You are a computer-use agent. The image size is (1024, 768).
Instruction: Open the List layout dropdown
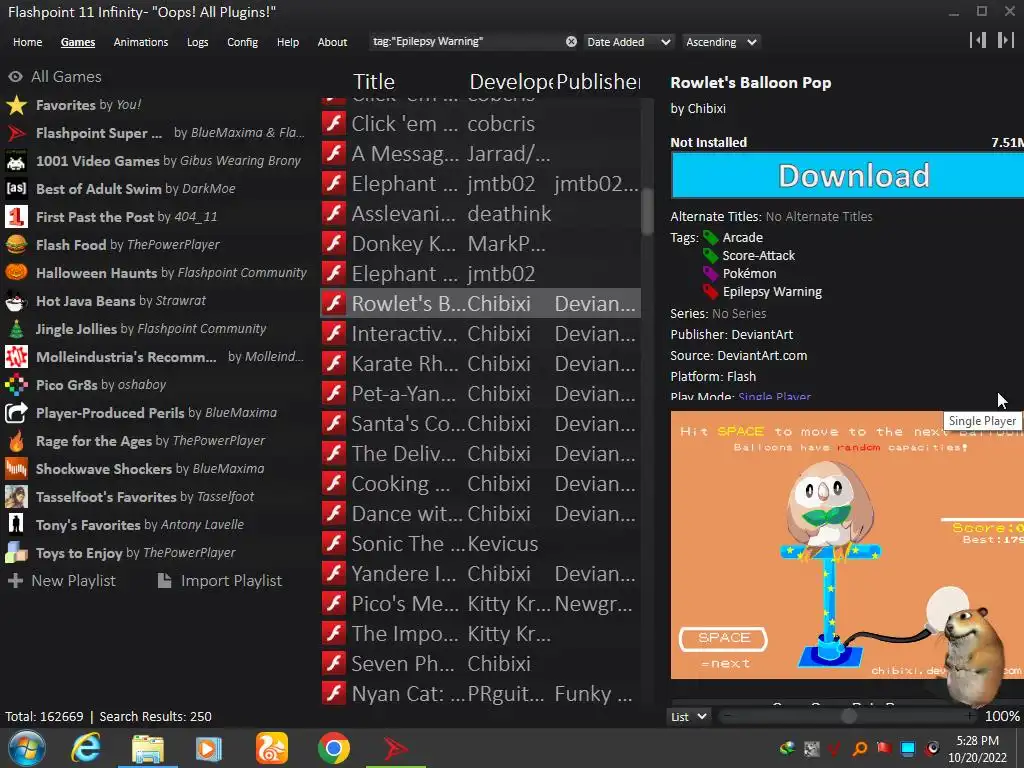click(688, 716)
